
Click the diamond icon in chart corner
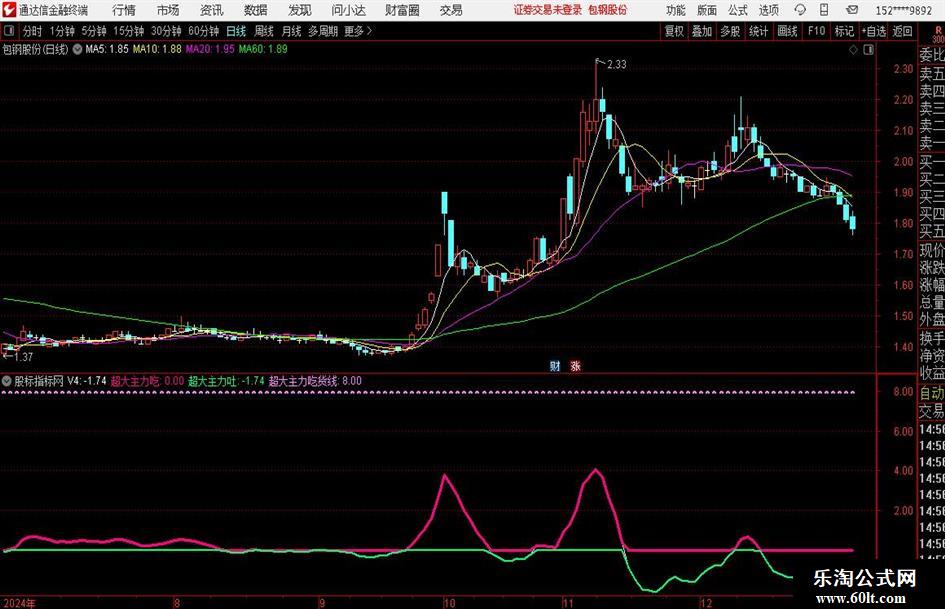coord(853,50)
